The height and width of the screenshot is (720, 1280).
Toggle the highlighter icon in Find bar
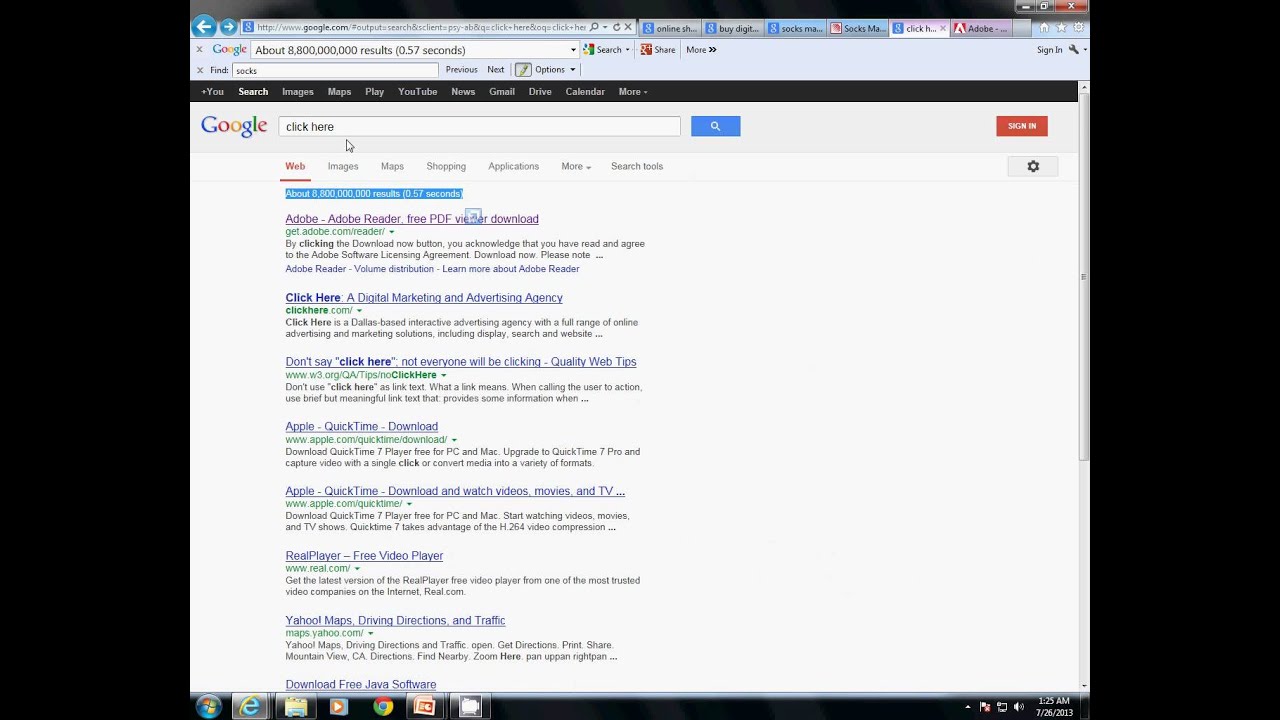[523, 70]
